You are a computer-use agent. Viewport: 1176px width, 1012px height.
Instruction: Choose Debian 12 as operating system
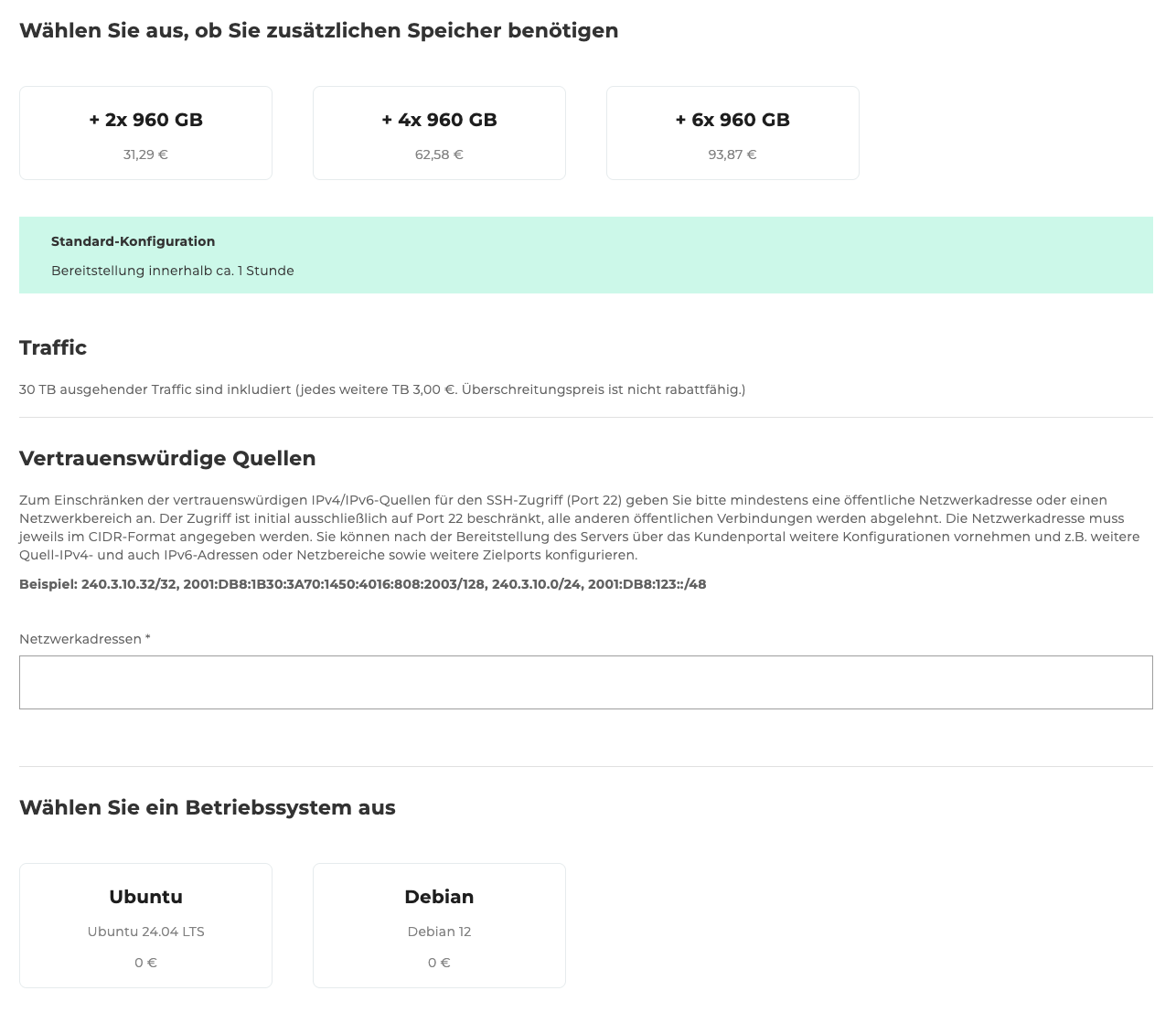pos(439,925)
